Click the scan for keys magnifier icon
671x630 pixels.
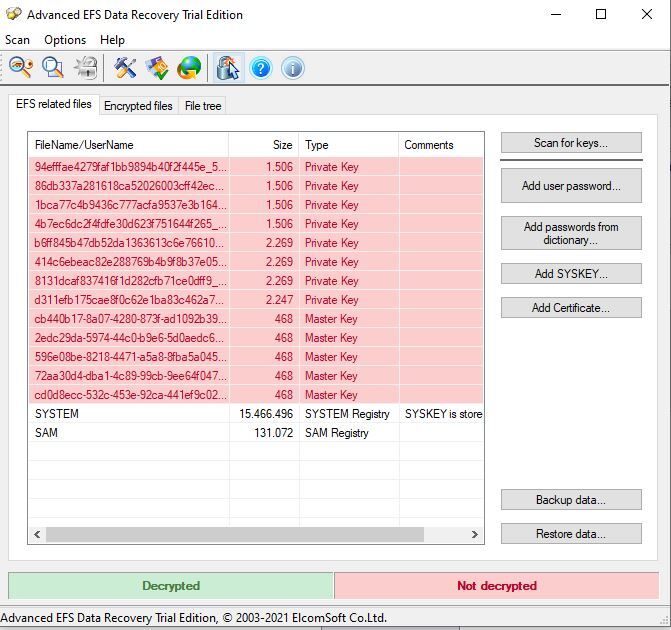tap(21, 68)
